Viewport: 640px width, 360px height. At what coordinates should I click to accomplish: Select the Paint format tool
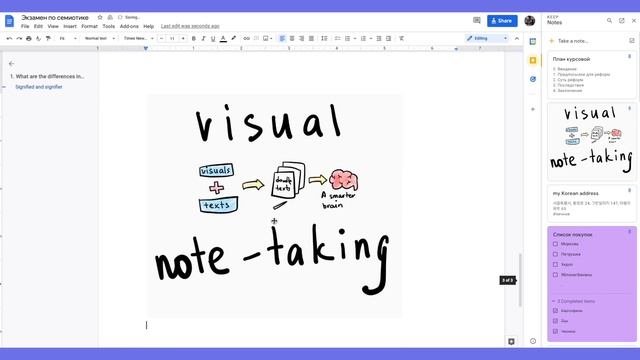coord(48,38)
